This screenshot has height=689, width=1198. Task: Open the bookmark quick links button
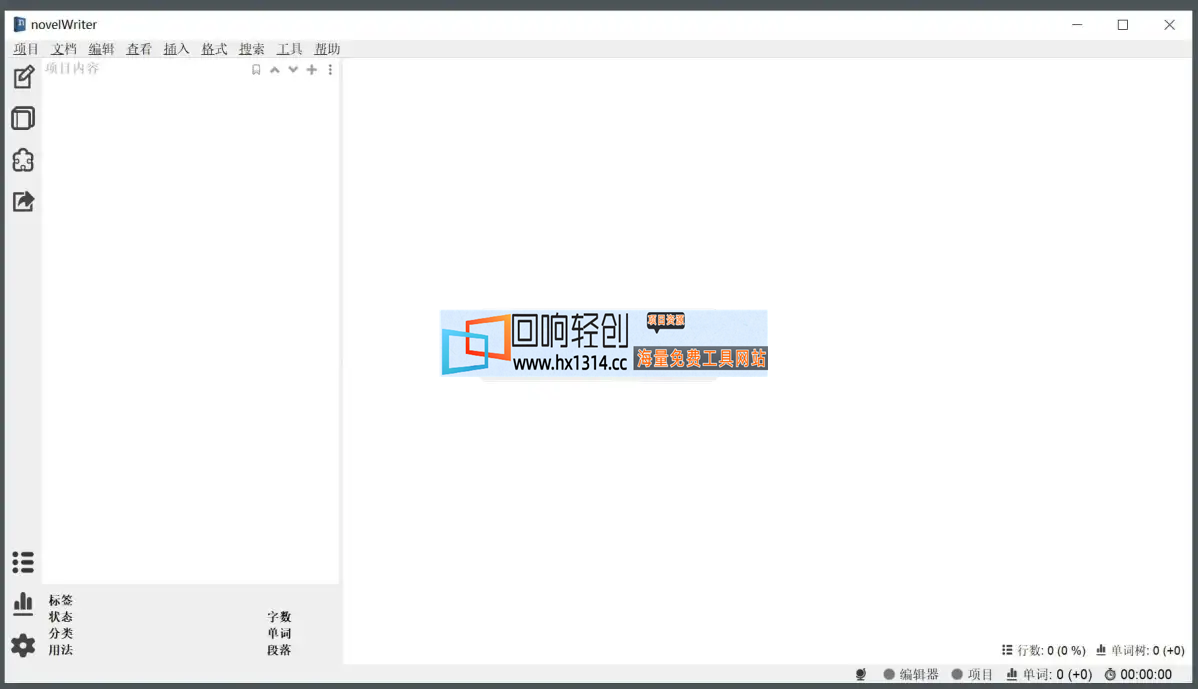[x=256, y=70]
